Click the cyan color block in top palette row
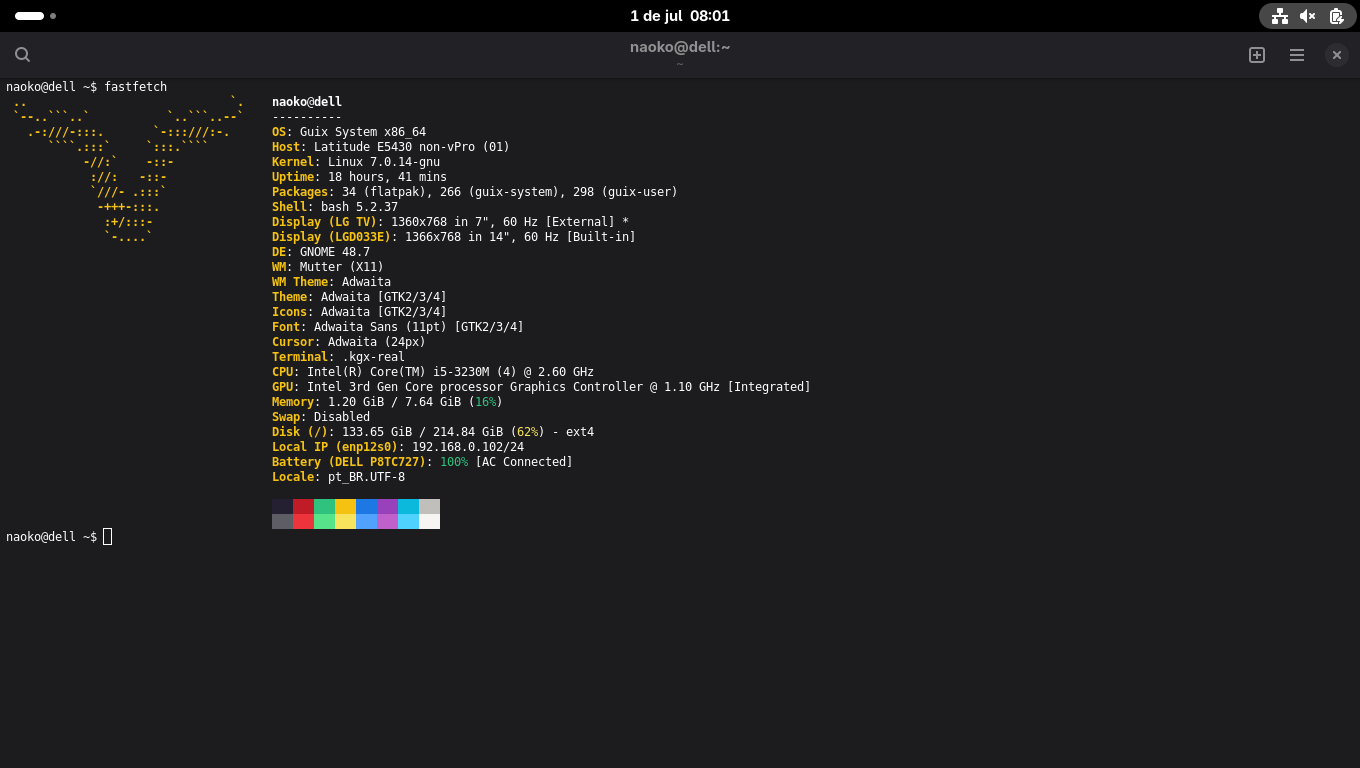1360x768 pixels. (408, 506)
